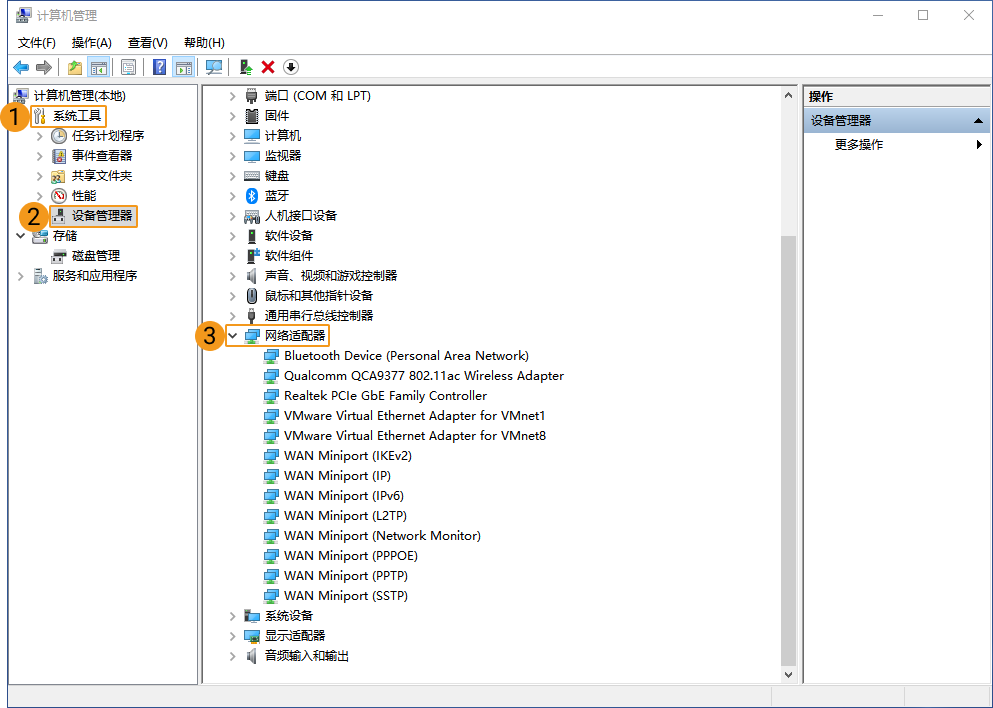Click the device list scrollbar down arrow
The image size is (993, 708).
point(788,675)
